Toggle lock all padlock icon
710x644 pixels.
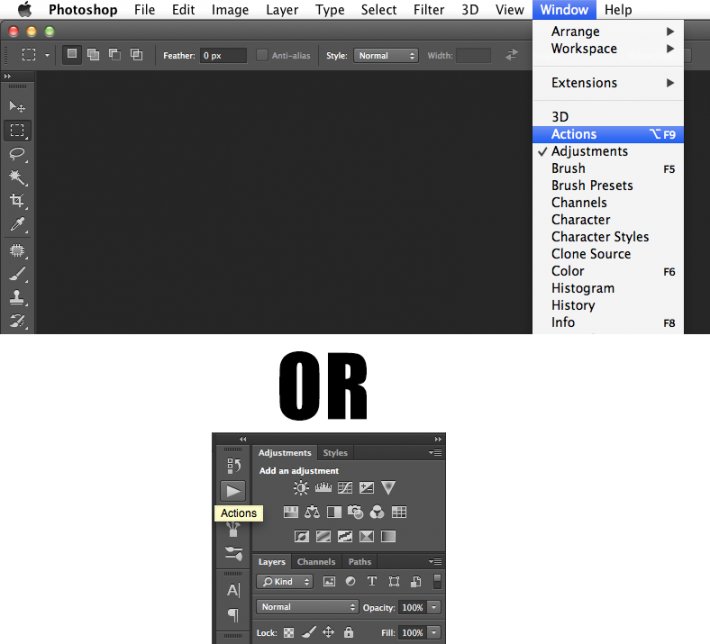pos(348,632)
